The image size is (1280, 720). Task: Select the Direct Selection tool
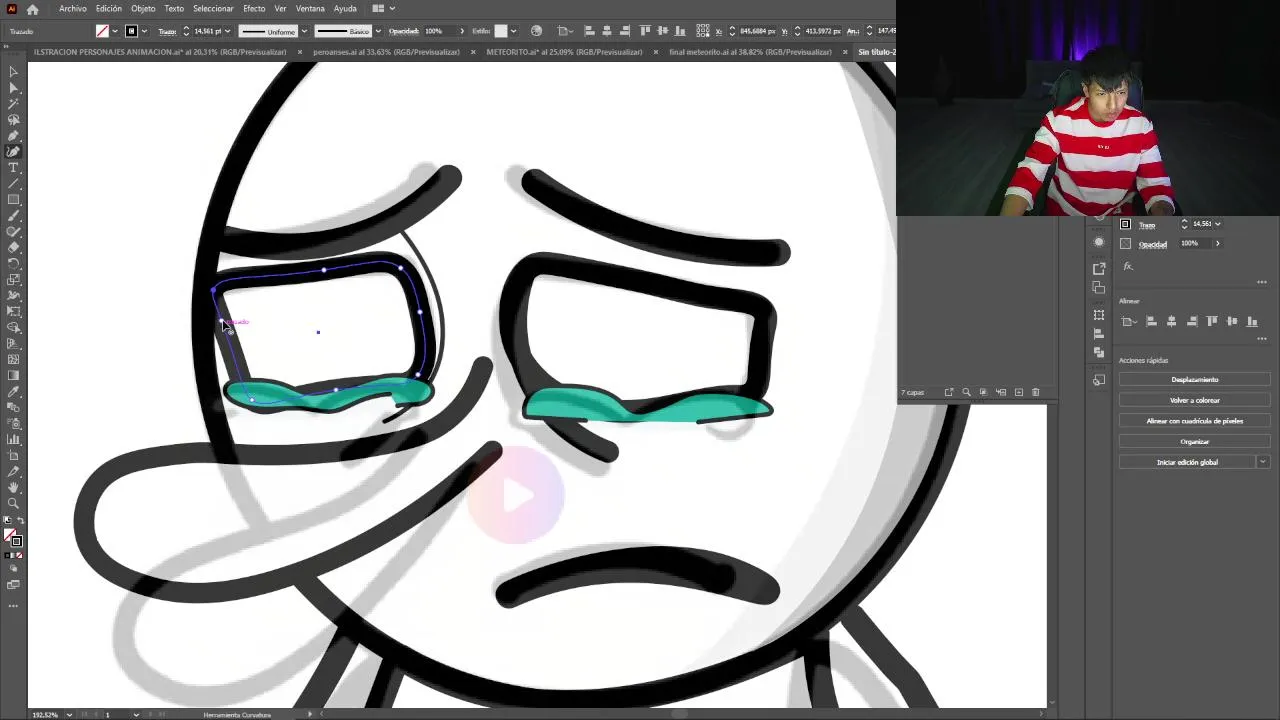(13, 88)
